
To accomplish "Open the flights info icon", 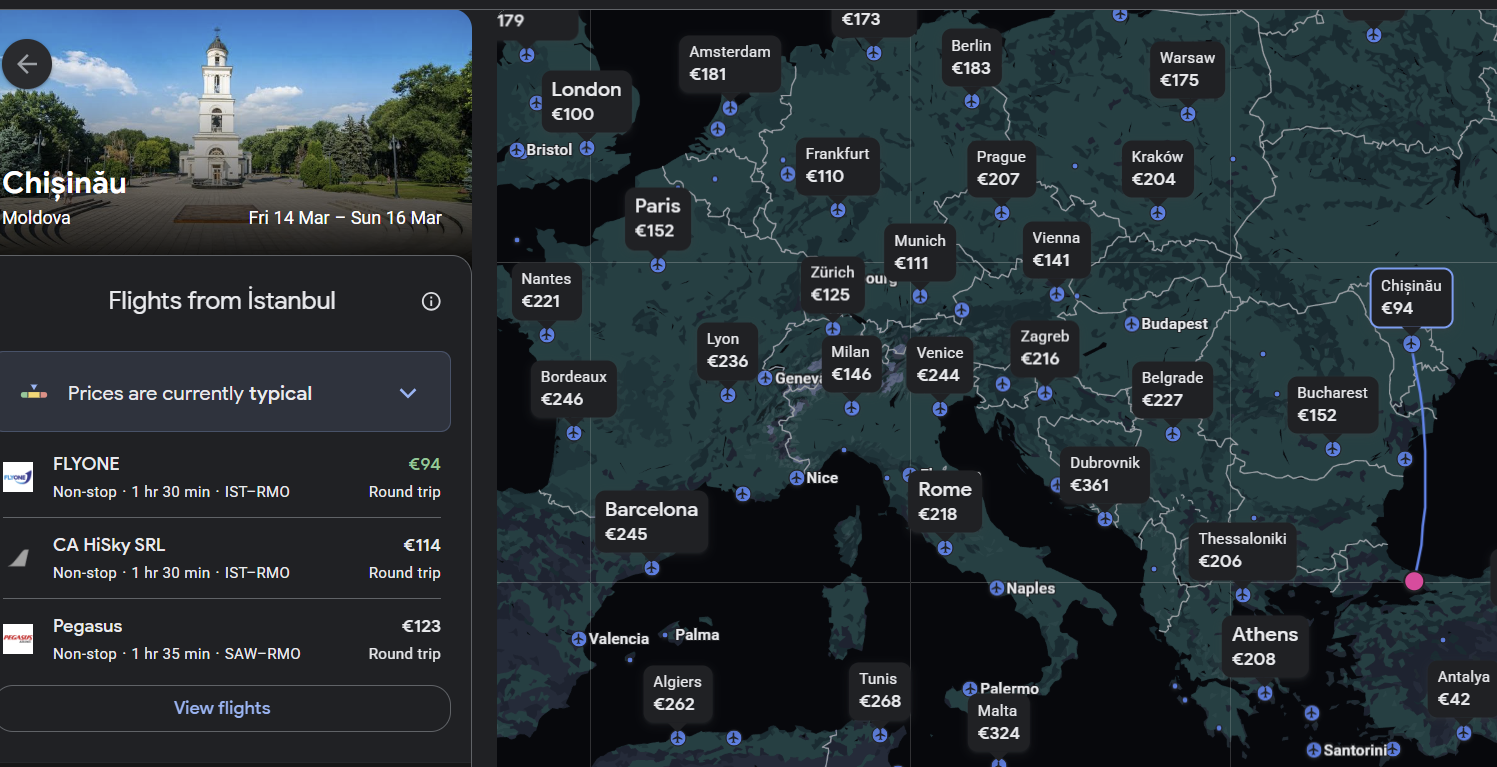I will [431, 301].
